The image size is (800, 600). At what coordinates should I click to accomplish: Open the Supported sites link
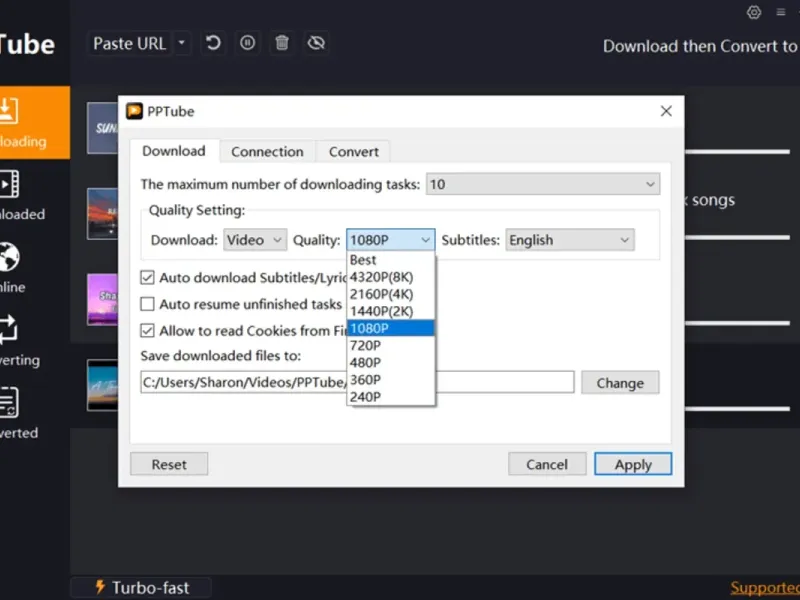tap(765, 588)
